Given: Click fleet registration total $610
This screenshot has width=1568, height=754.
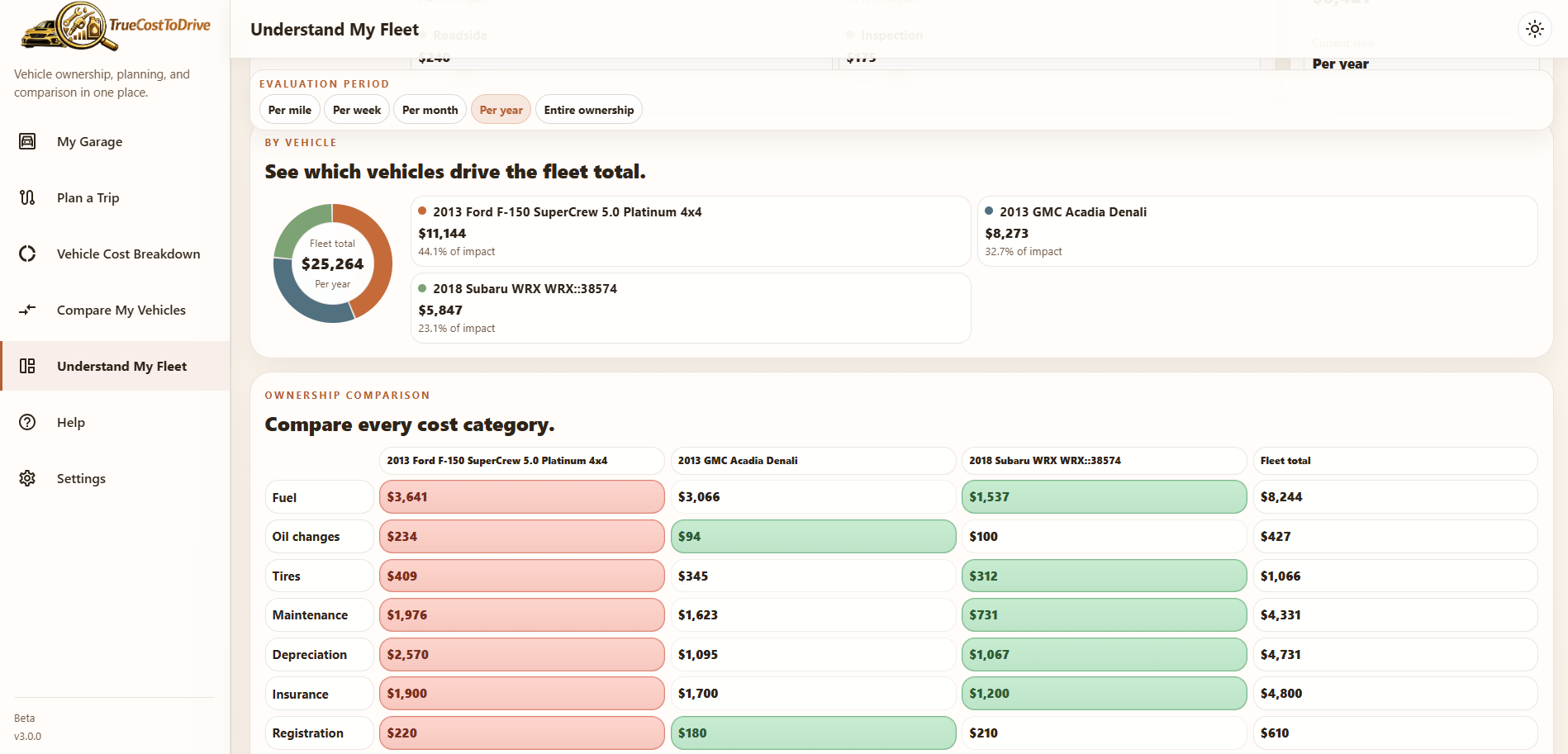Looking at the screenshot, I should click(1395, 733).
